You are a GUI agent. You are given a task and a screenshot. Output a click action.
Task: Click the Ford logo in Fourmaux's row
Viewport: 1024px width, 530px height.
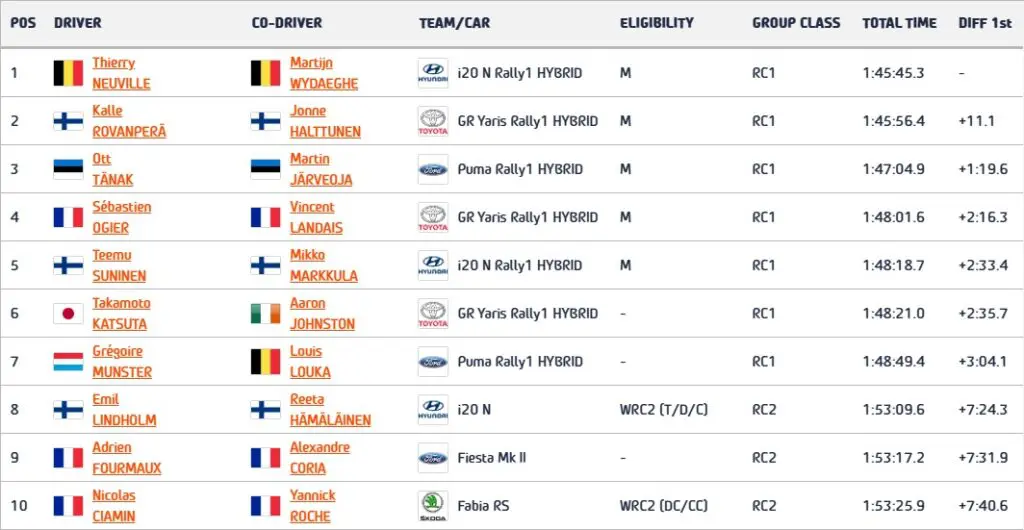pos(433,458)
